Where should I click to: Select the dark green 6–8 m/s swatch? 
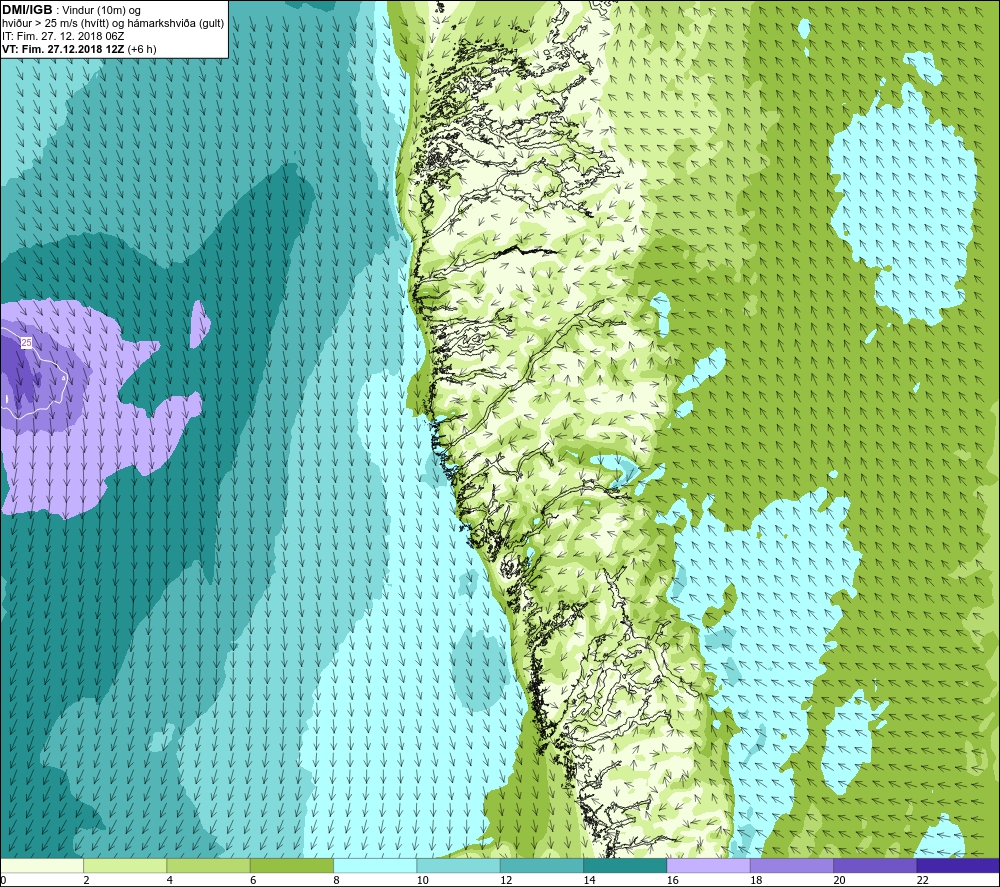[291, 866]
